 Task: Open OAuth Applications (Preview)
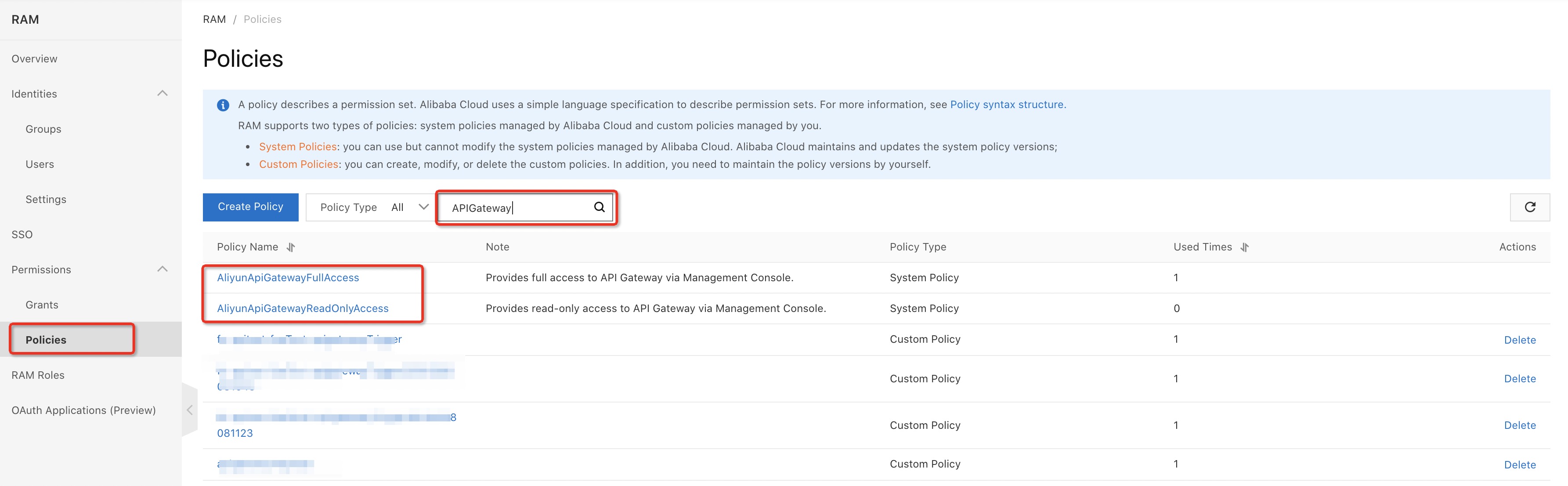(83, 410)
